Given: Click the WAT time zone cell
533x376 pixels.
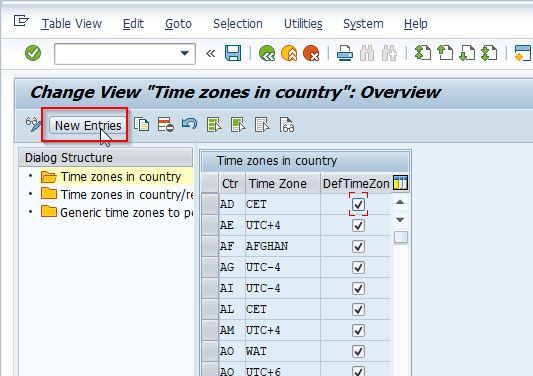Looking at the screenshot, I should (283, 351).
